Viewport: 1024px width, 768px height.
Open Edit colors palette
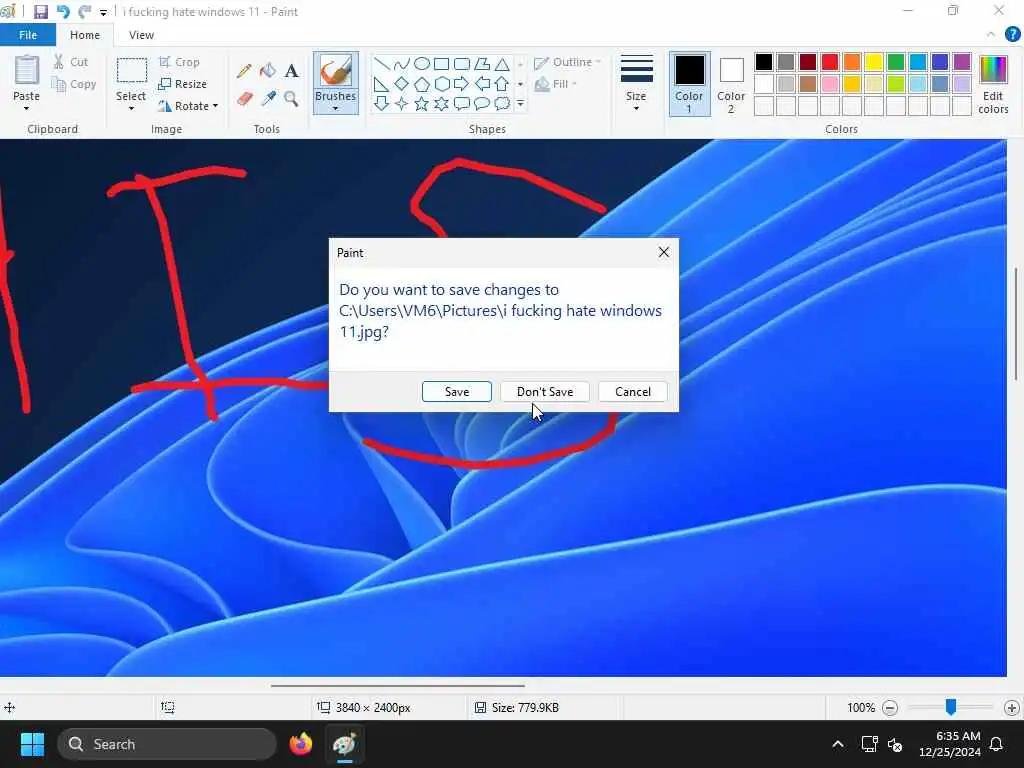pos(993,84)
